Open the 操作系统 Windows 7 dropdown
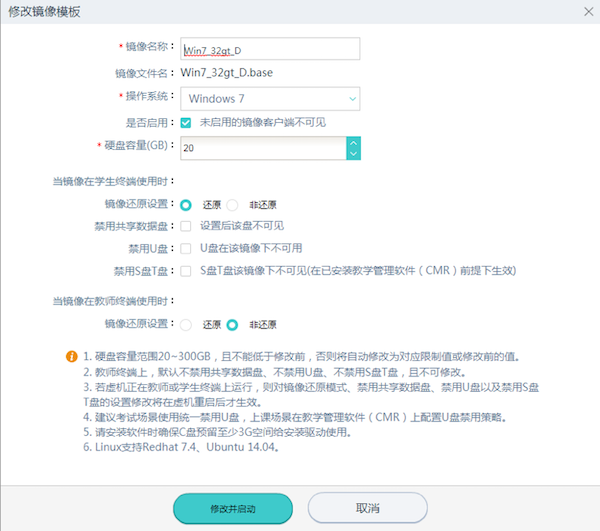Image resolution: width=600 pixels, height=531 pixels. coord(270,99)
